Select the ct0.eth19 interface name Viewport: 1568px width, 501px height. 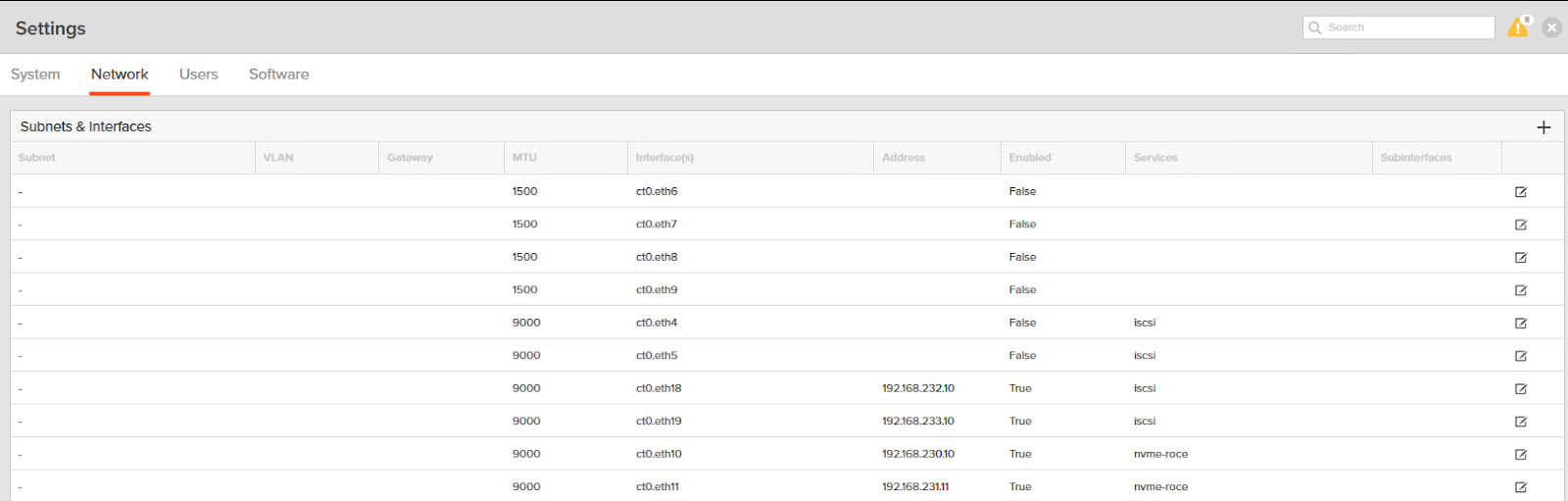pos(659,422)
